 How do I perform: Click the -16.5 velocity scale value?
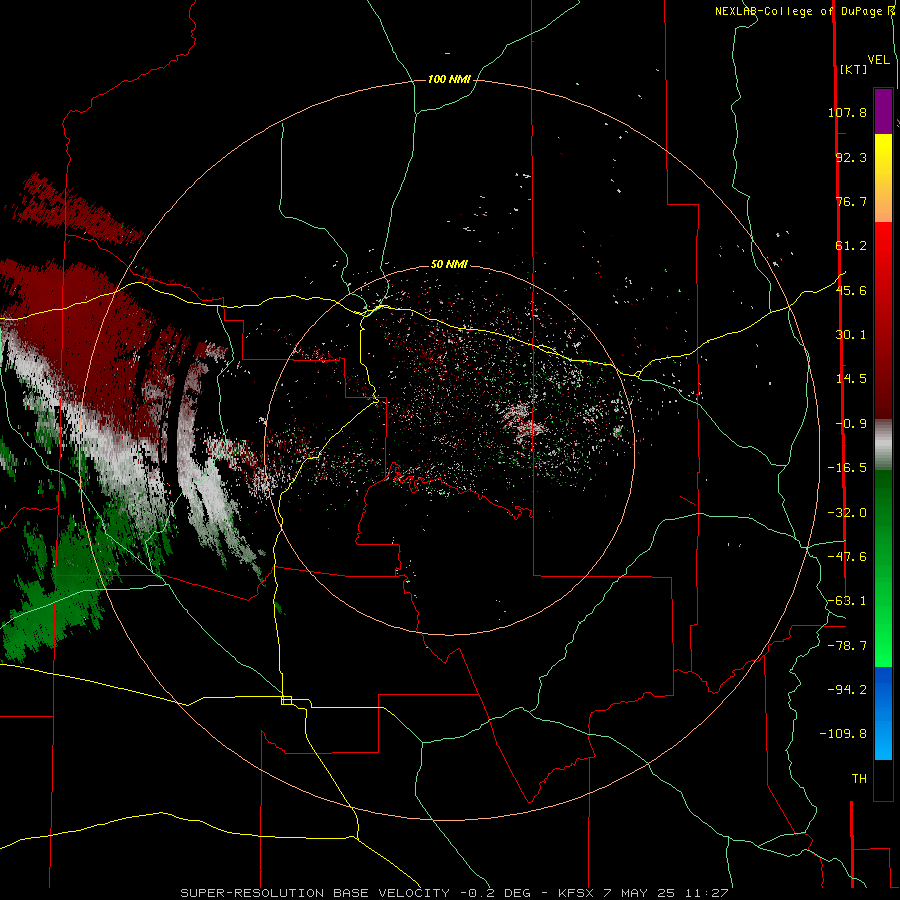tap(847, 468)
